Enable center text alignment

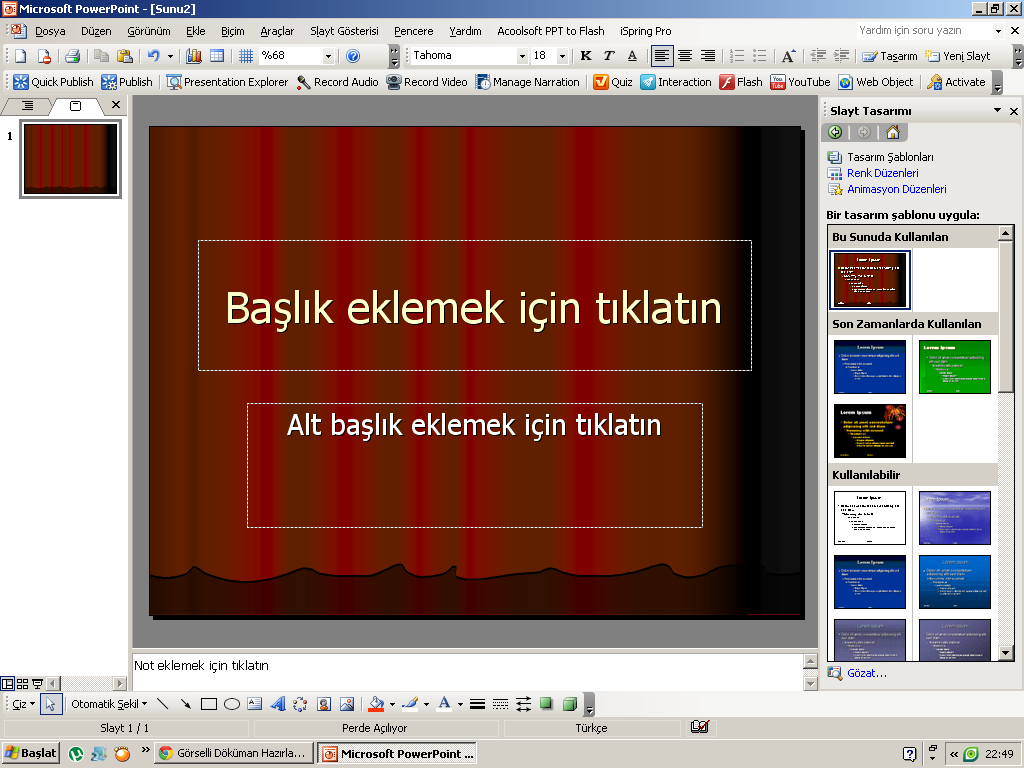tap(685, 56)
